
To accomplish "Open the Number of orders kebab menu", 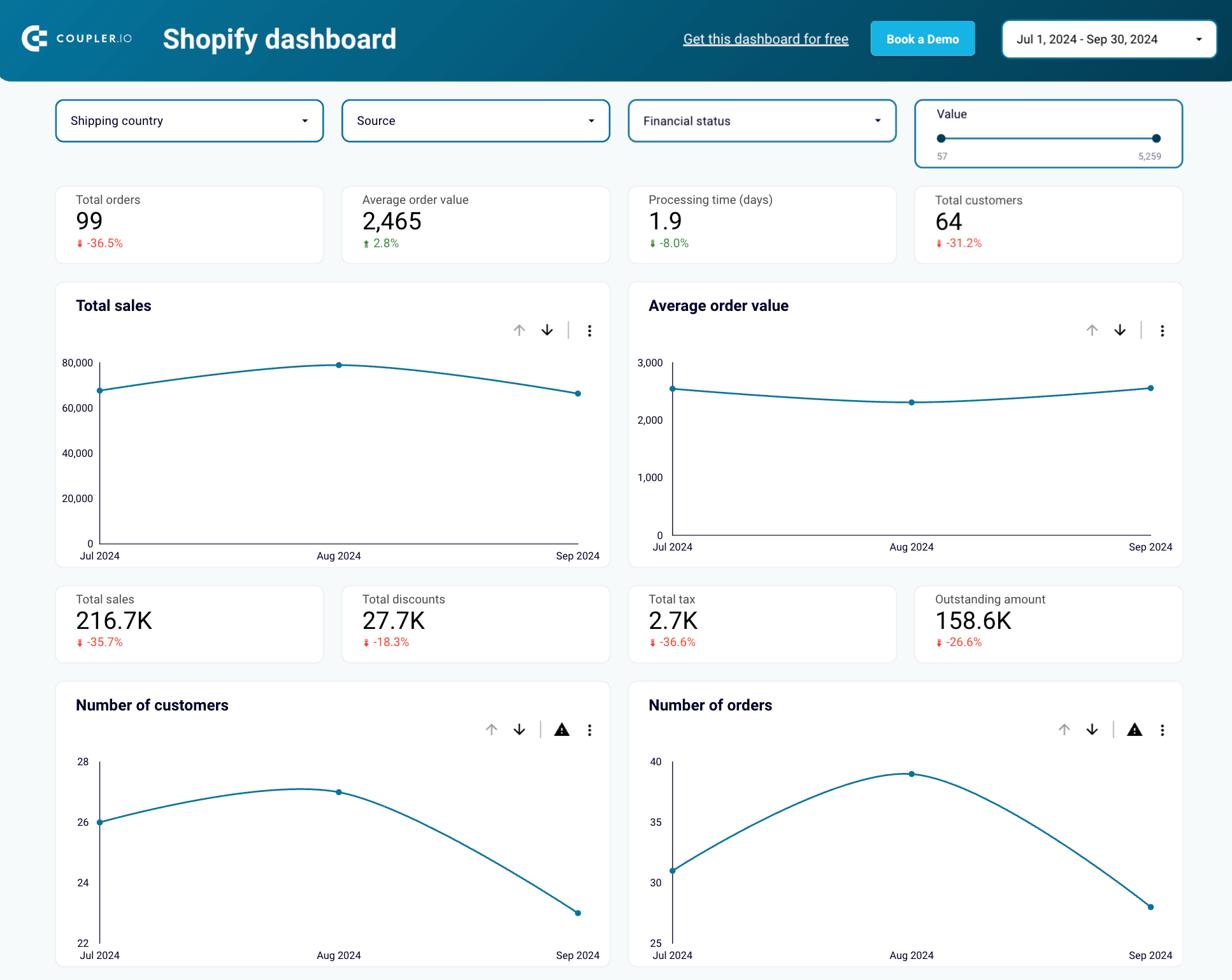I will click(1163, 730).
